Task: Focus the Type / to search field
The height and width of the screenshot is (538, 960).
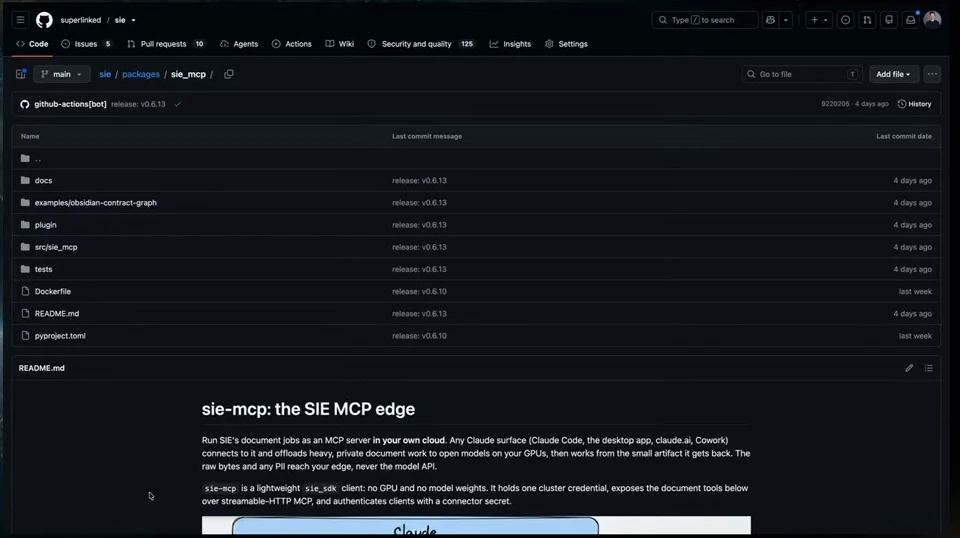Action: click(x=705, y=20)
